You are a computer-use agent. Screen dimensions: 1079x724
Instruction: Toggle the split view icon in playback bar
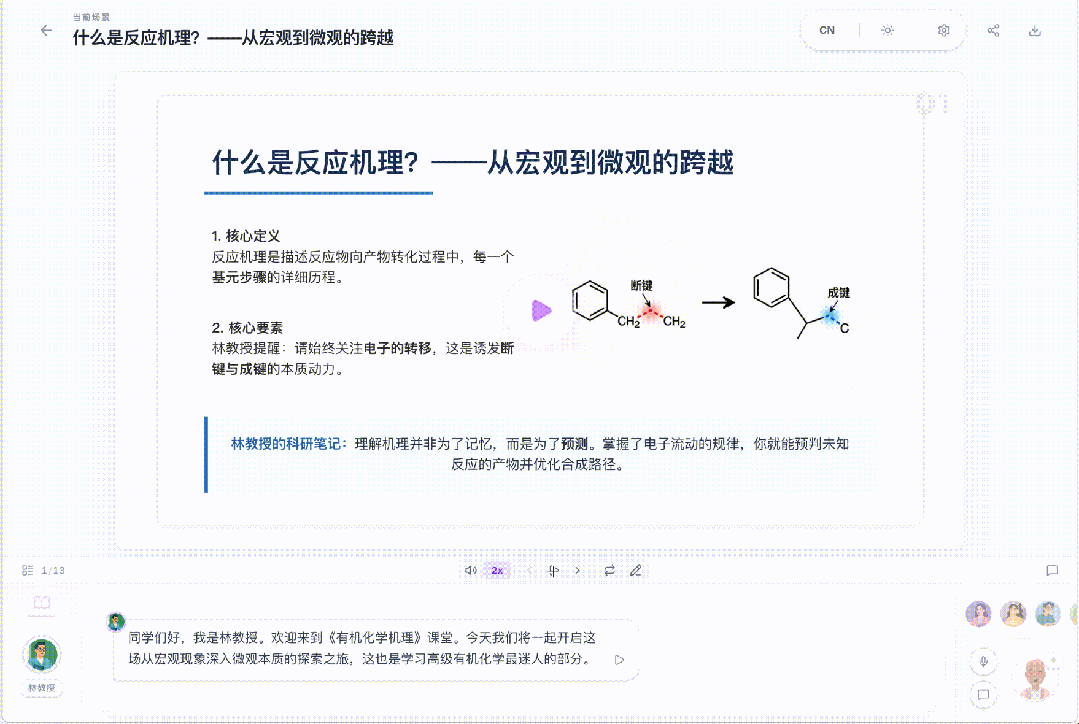(x=551, y=570)
